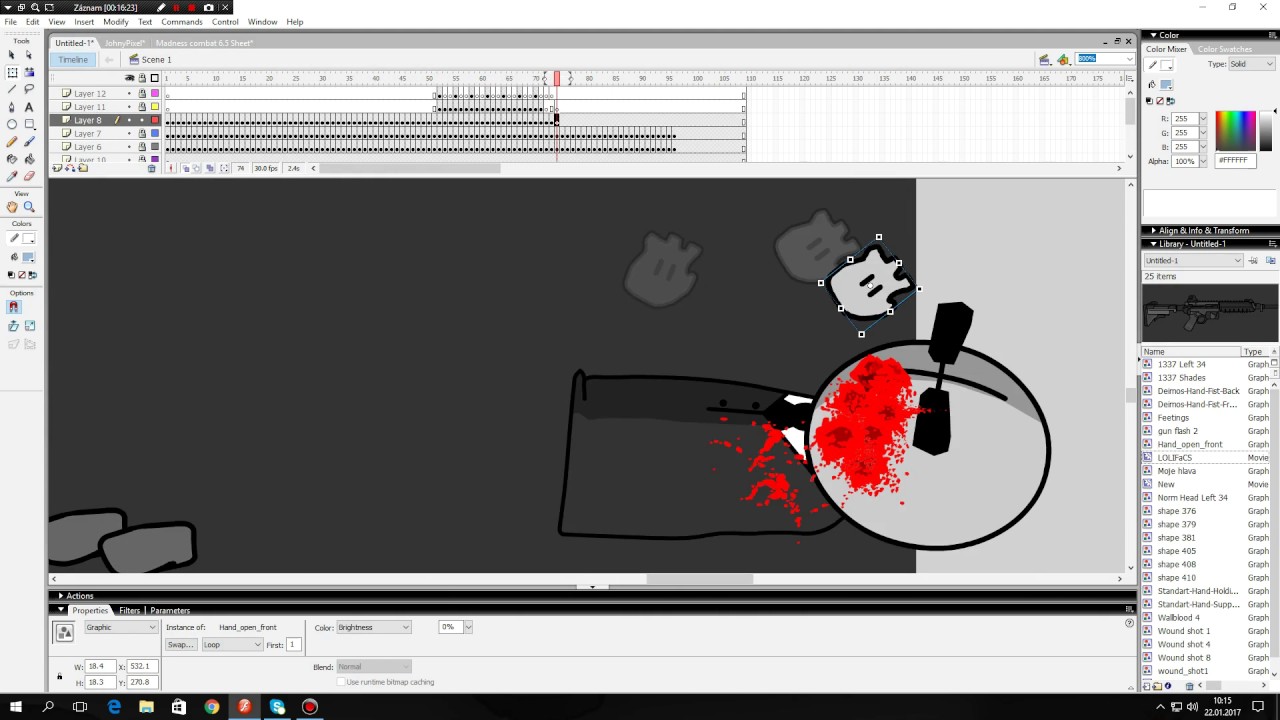Select the Paint Bucket tool
This screenshot has height=720, width=1280.
coord(29,158)
